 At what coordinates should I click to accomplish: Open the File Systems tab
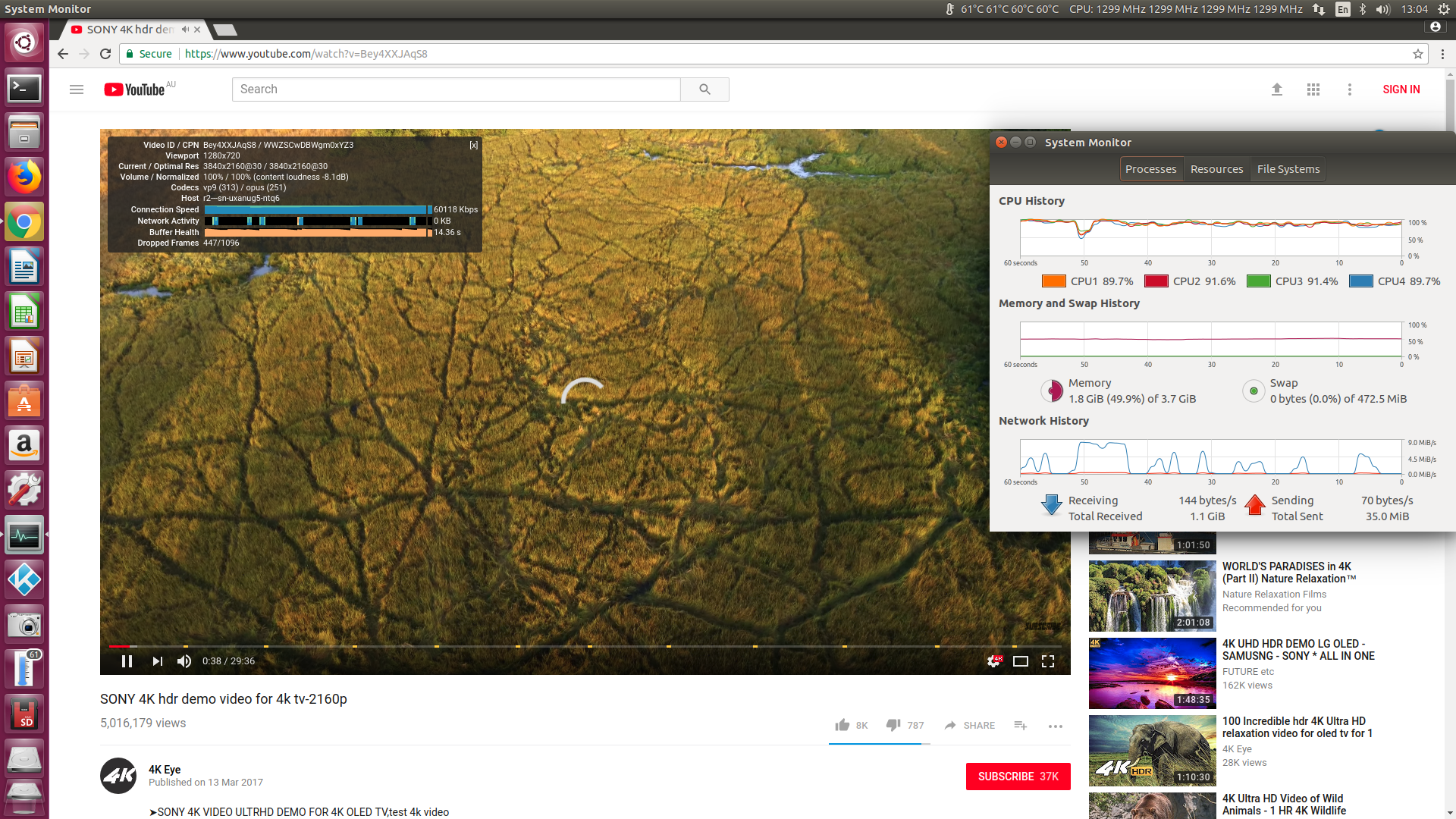(x=1288, y=169)
